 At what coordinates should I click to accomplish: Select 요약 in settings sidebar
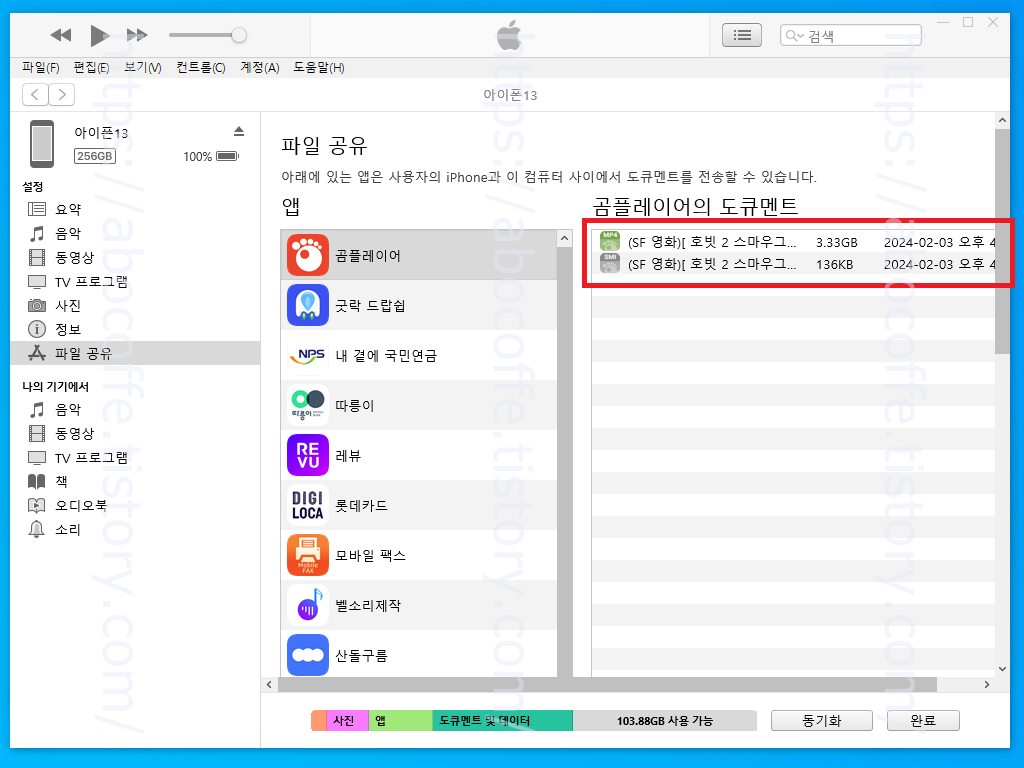pyautogui.click(x=135, y=209)
